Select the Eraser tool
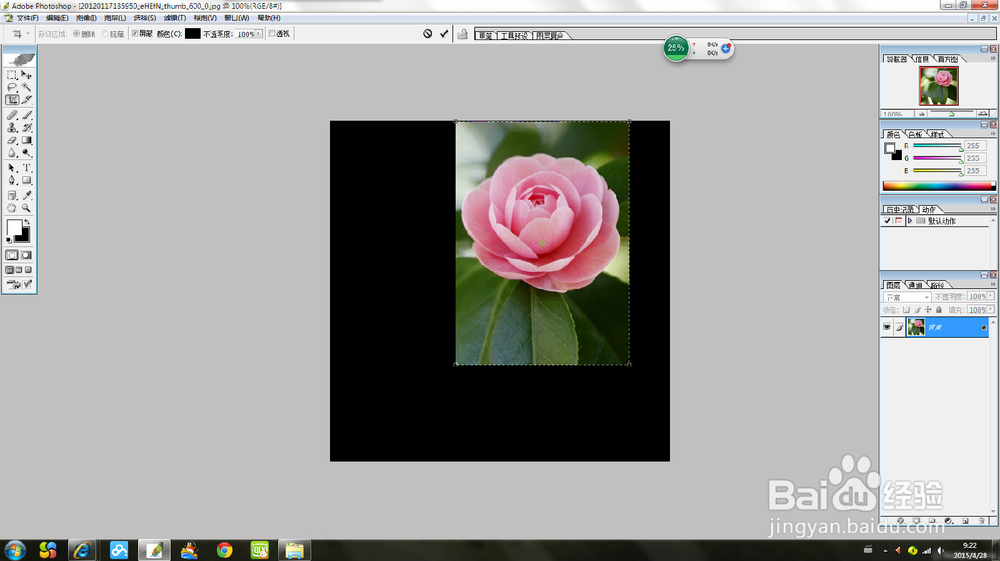 12,140
